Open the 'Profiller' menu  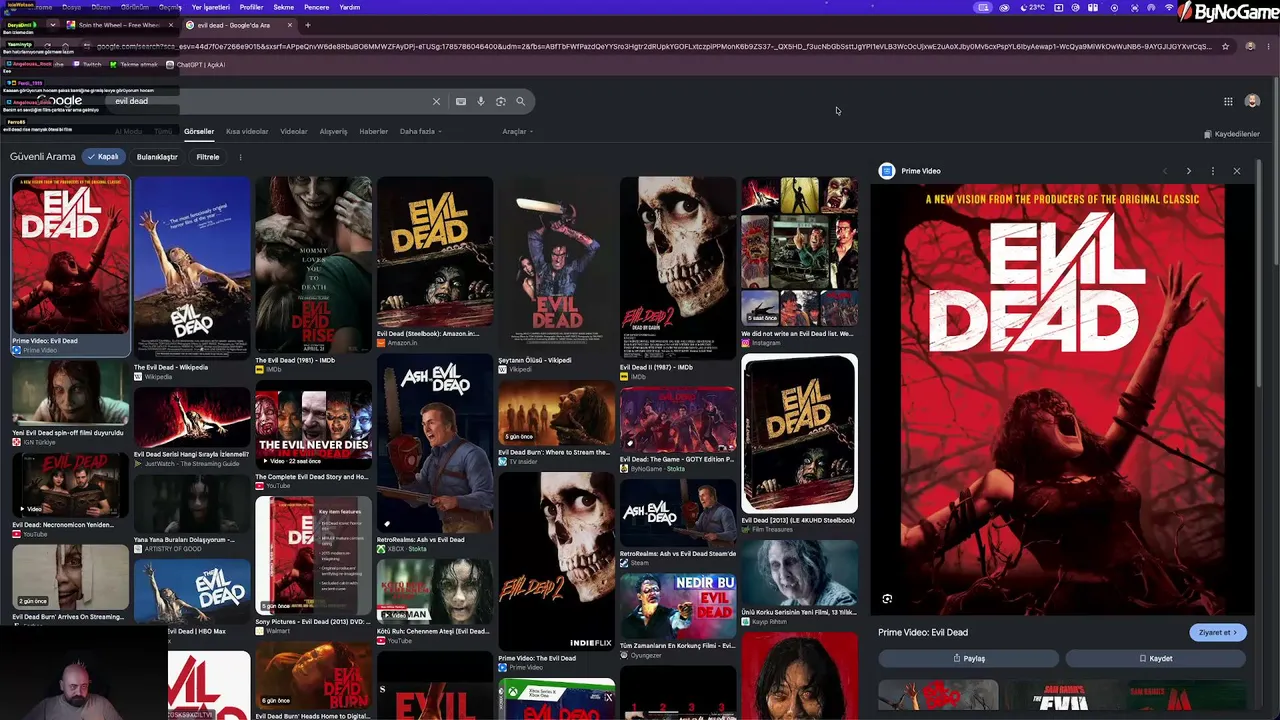pos(251,7)
